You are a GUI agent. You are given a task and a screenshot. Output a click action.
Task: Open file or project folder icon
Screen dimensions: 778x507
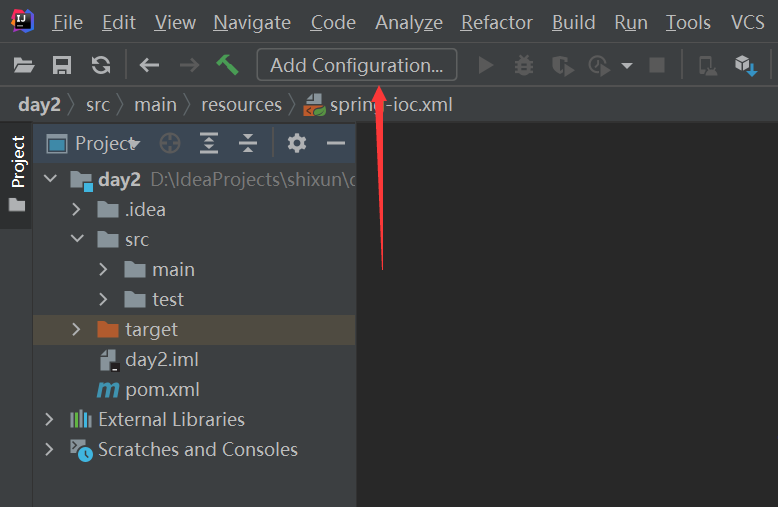pos(24,65)
